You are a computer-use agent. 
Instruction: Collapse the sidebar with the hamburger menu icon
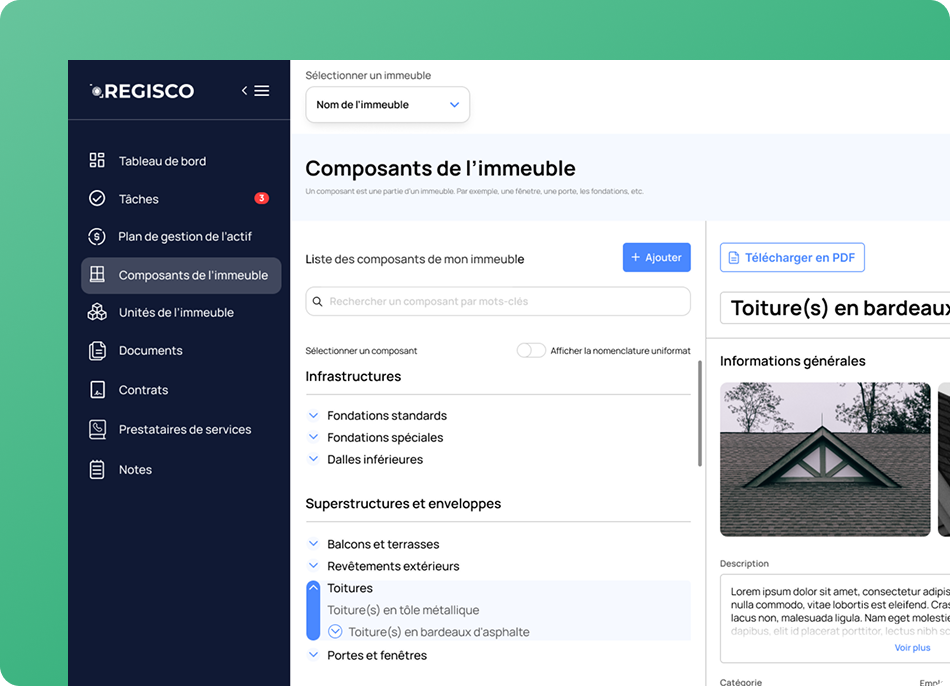(x=262, y=90)
